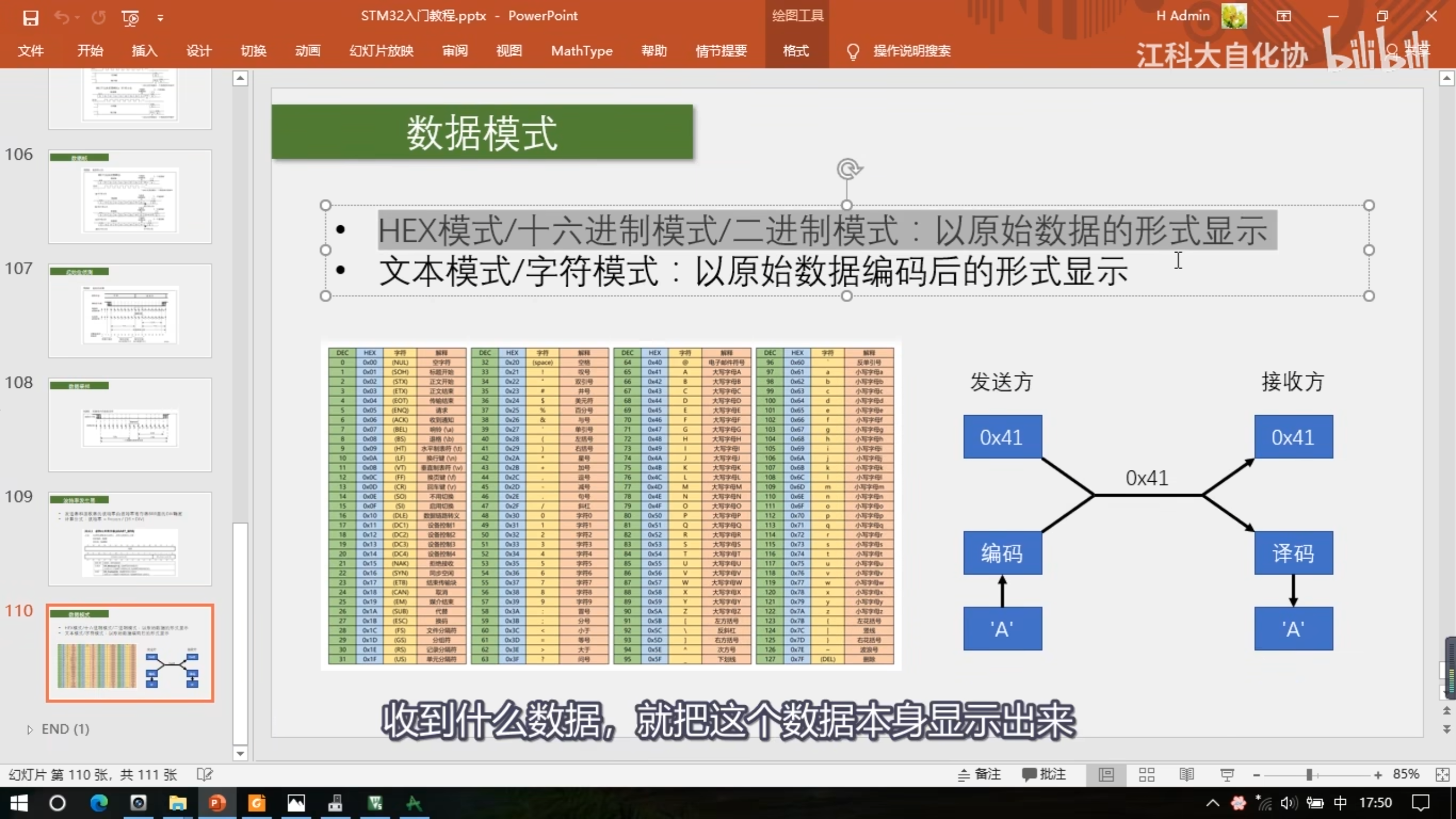Click Start From Beginning slideshow icon
This screenshot has width=1456, height=819.
(x=130, y=18)
